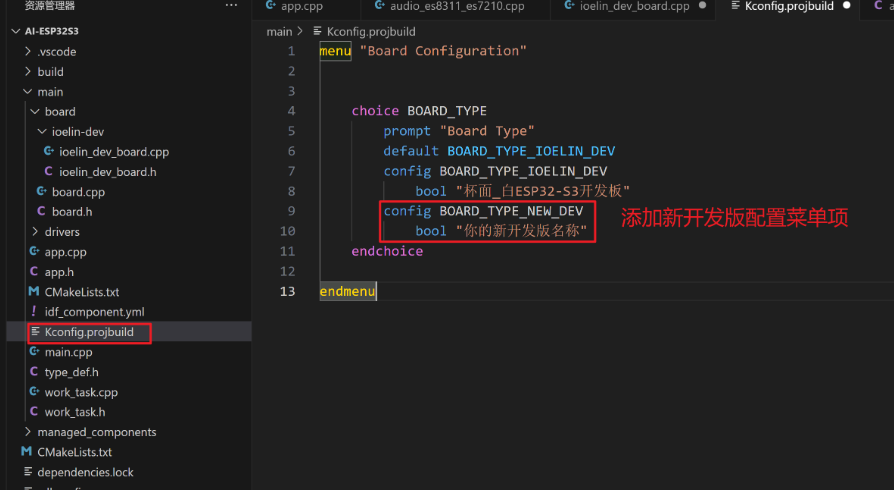Select the Kconfig.projbuild editor tab
This screenshot has height=490, width=894.
click(789, 6)
